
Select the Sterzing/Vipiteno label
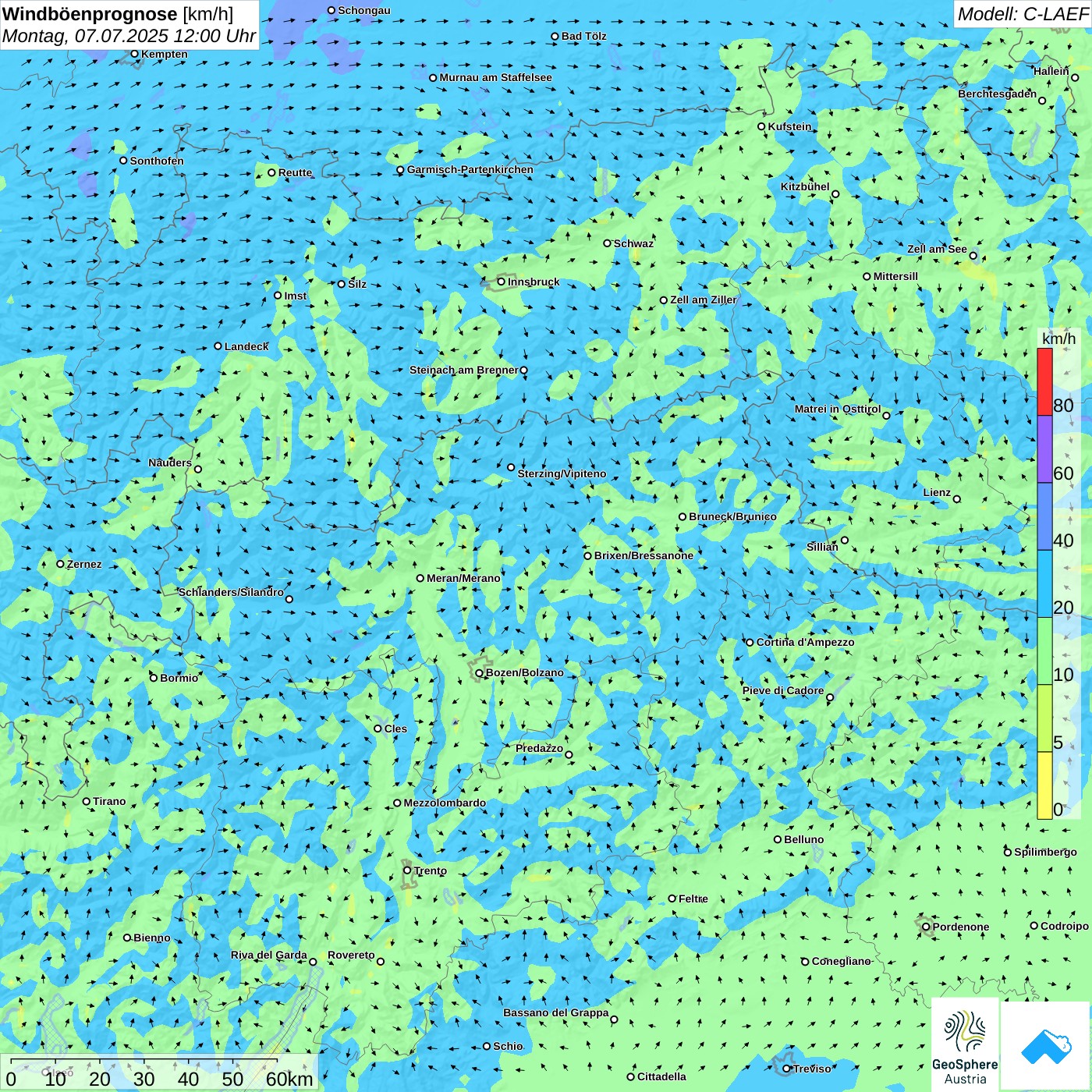[562, 473]
